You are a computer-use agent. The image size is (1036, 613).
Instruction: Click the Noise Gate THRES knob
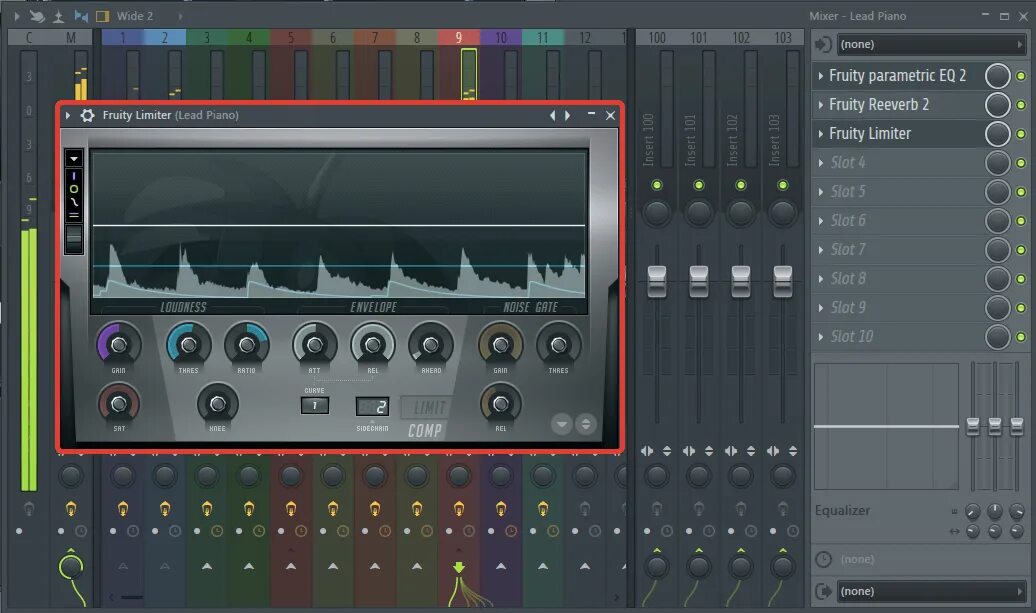(558, 344)
